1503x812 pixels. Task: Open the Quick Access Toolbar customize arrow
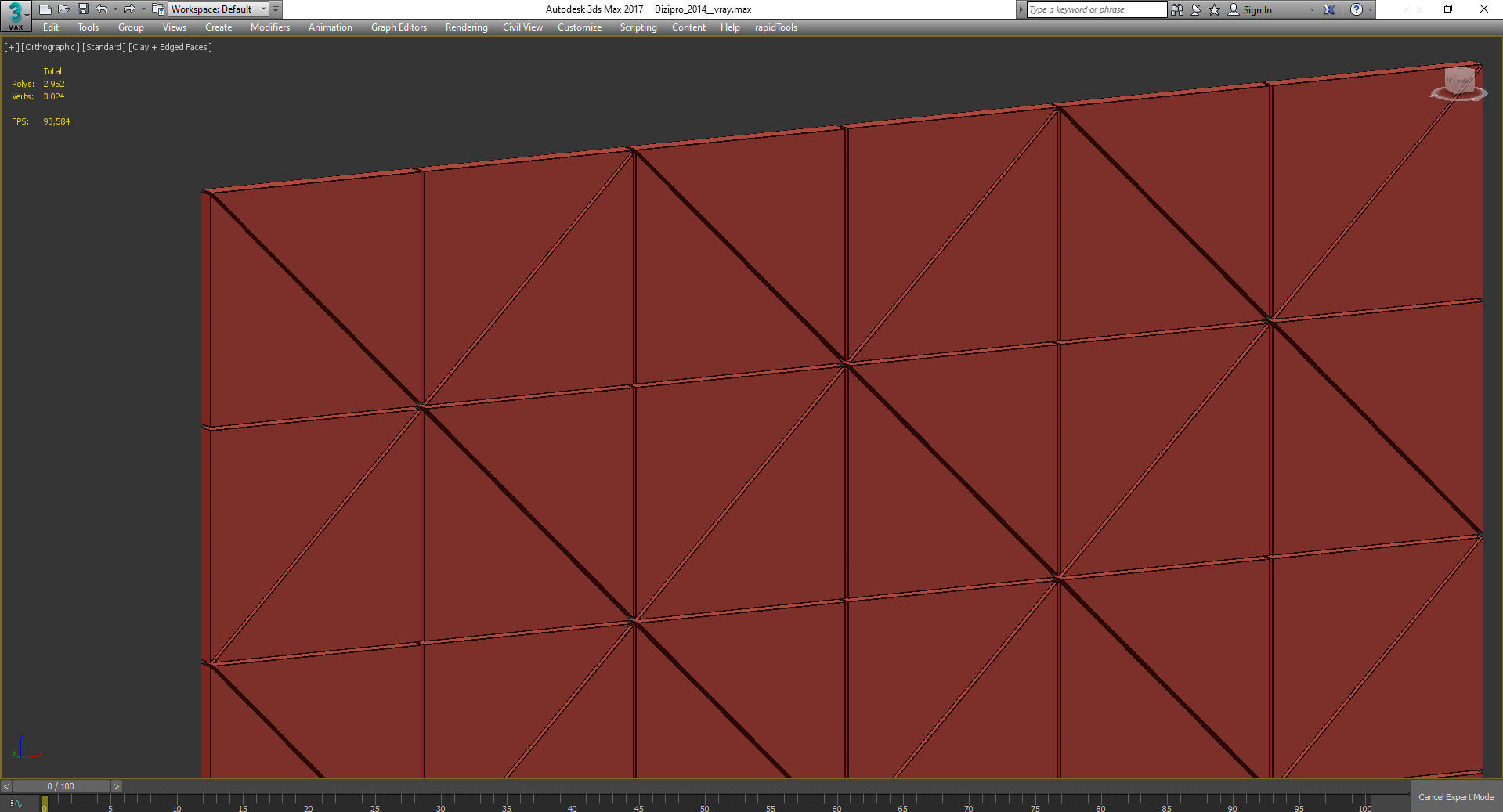click(x=276, y=9)
